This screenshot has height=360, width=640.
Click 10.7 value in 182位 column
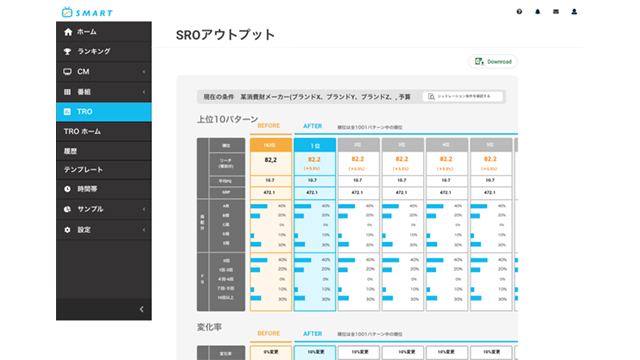tap(270, 180)
